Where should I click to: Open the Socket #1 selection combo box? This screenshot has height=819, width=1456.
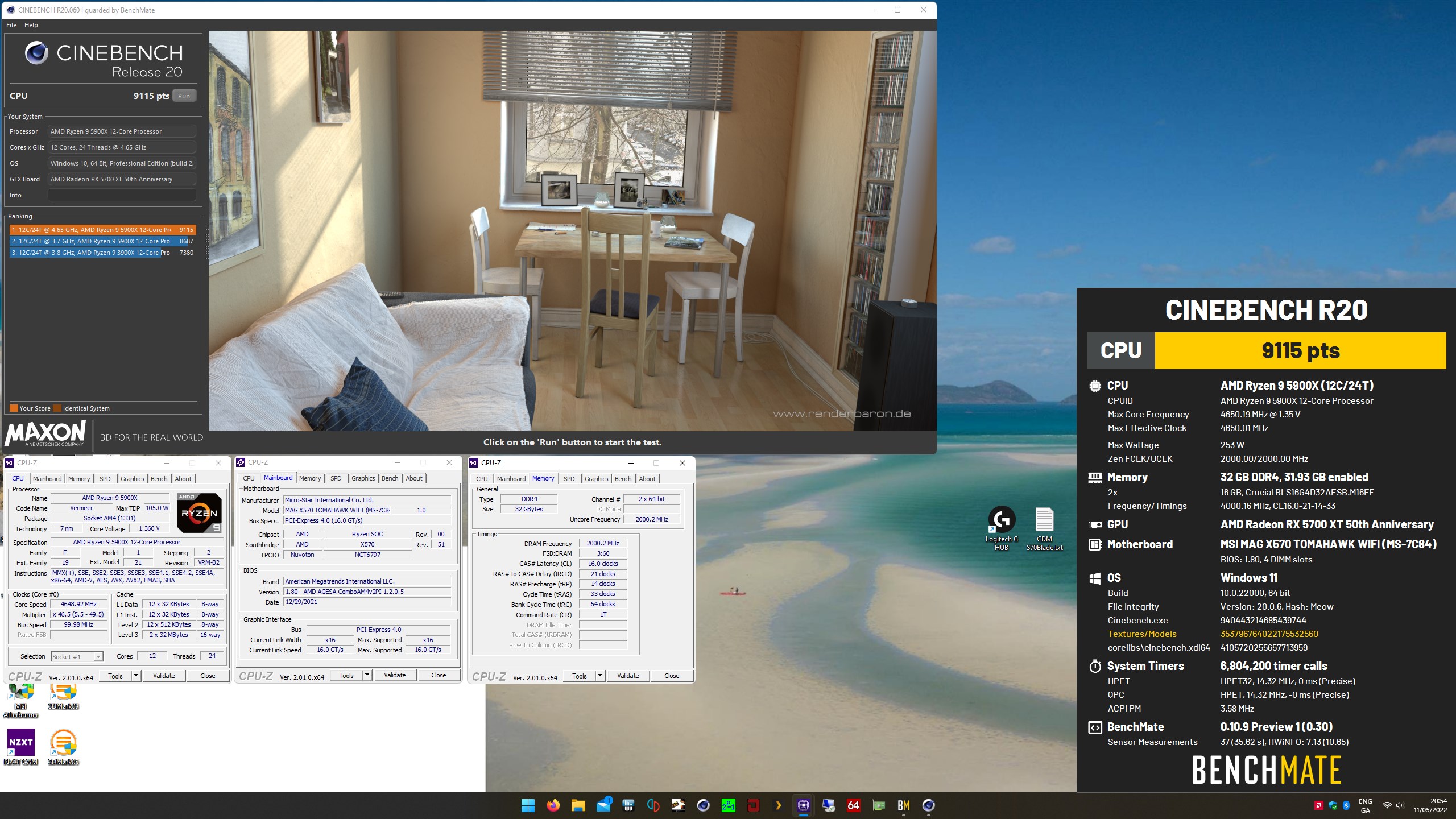[77, 657]
